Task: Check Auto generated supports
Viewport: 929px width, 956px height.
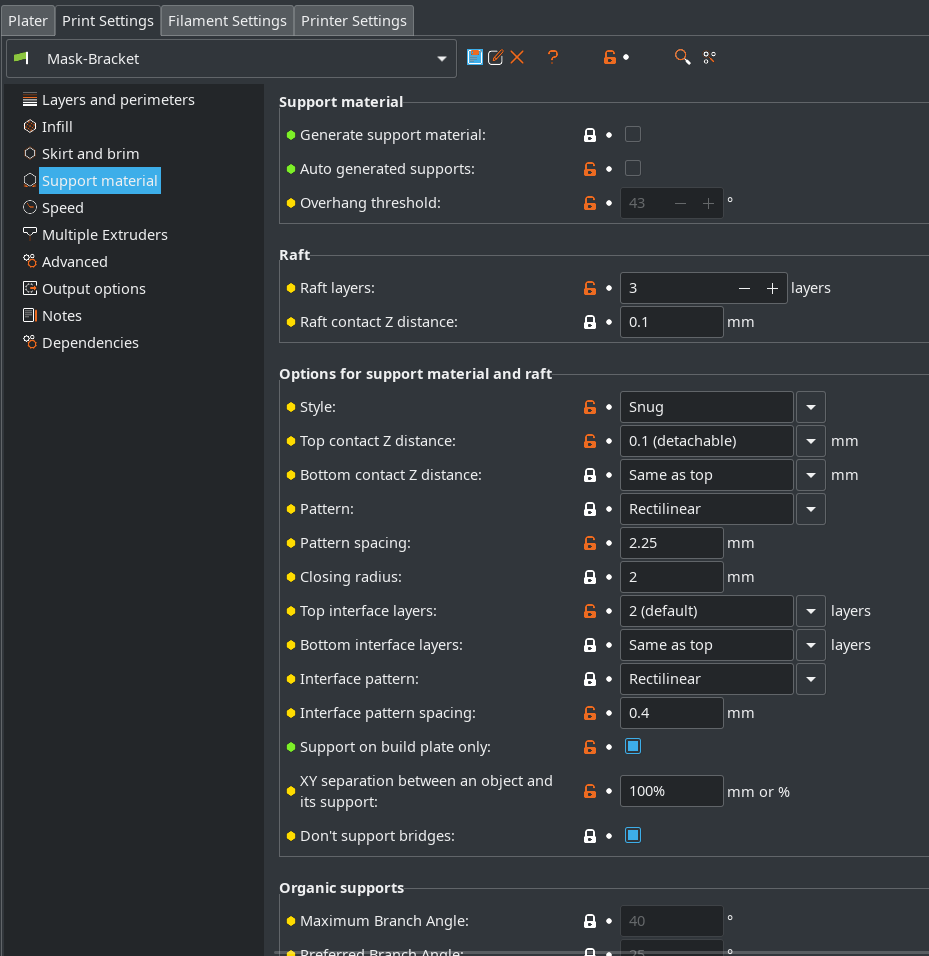Action: tap(632, 168)
